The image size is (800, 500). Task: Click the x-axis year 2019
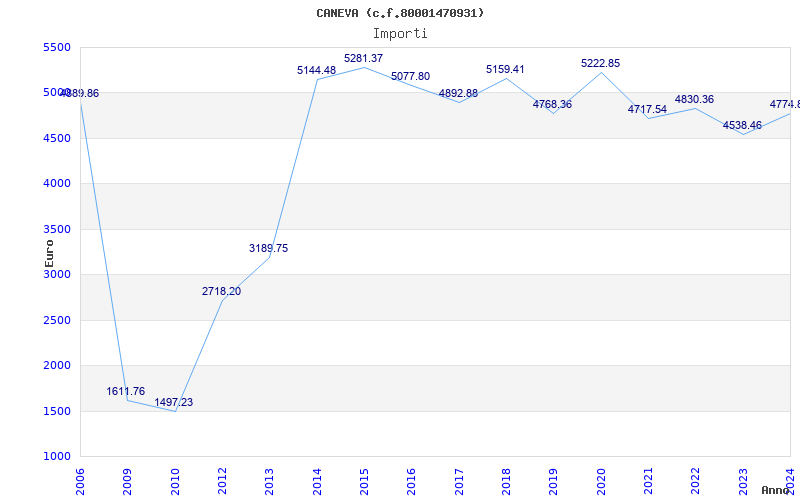[x=553, y=482]
